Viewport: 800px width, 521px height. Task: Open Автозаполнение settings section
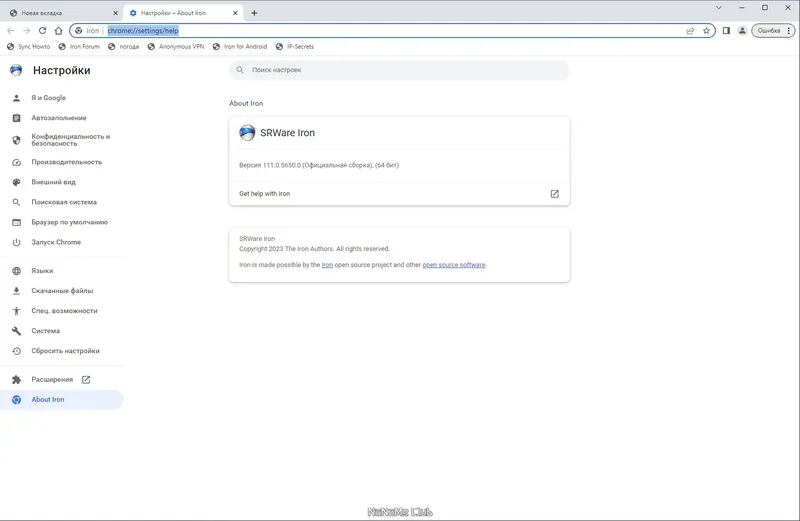(x=62, y=118)
